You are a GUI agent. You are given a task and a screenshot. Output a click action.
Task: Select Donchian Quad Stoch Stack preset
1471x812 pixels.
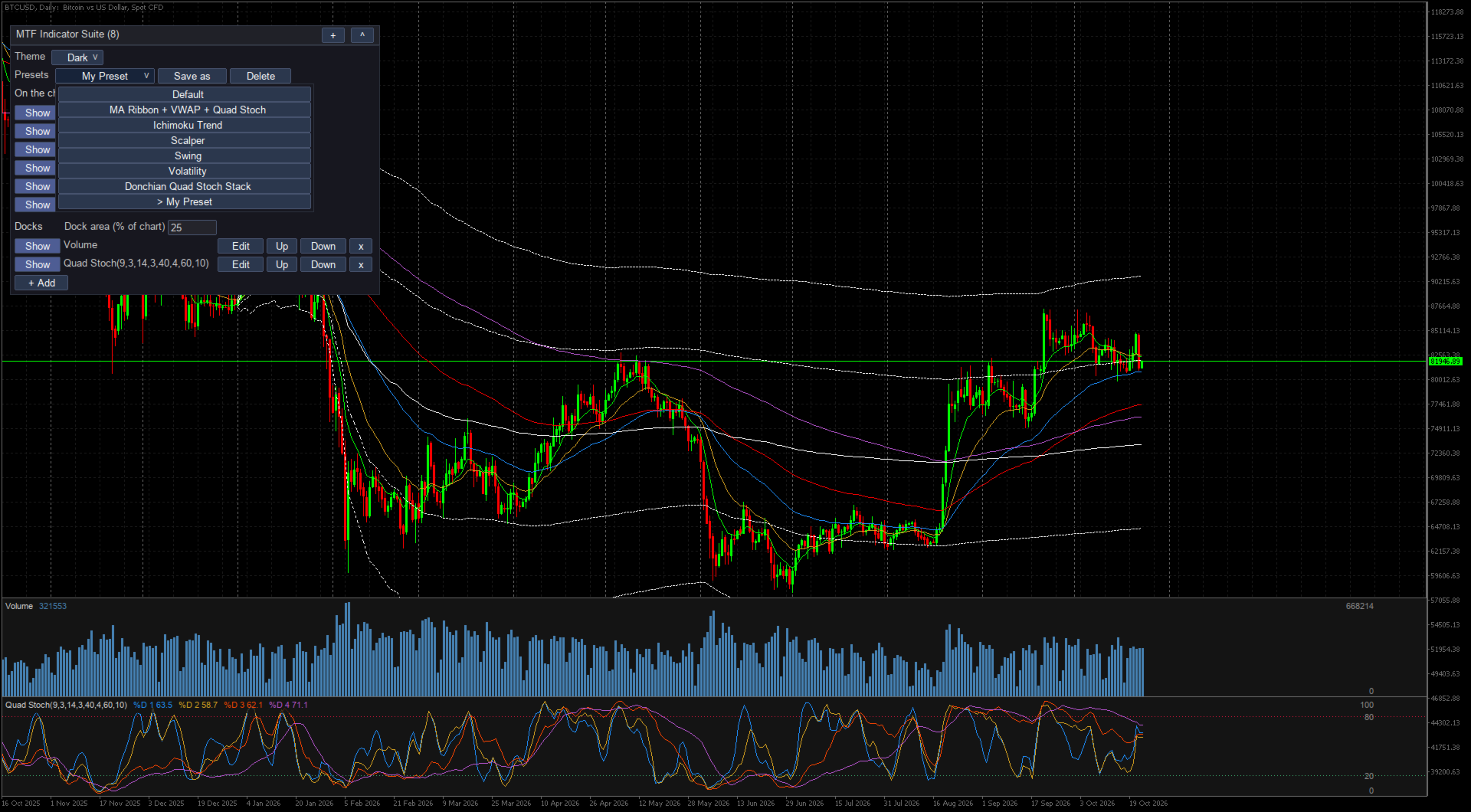(185, 186)
